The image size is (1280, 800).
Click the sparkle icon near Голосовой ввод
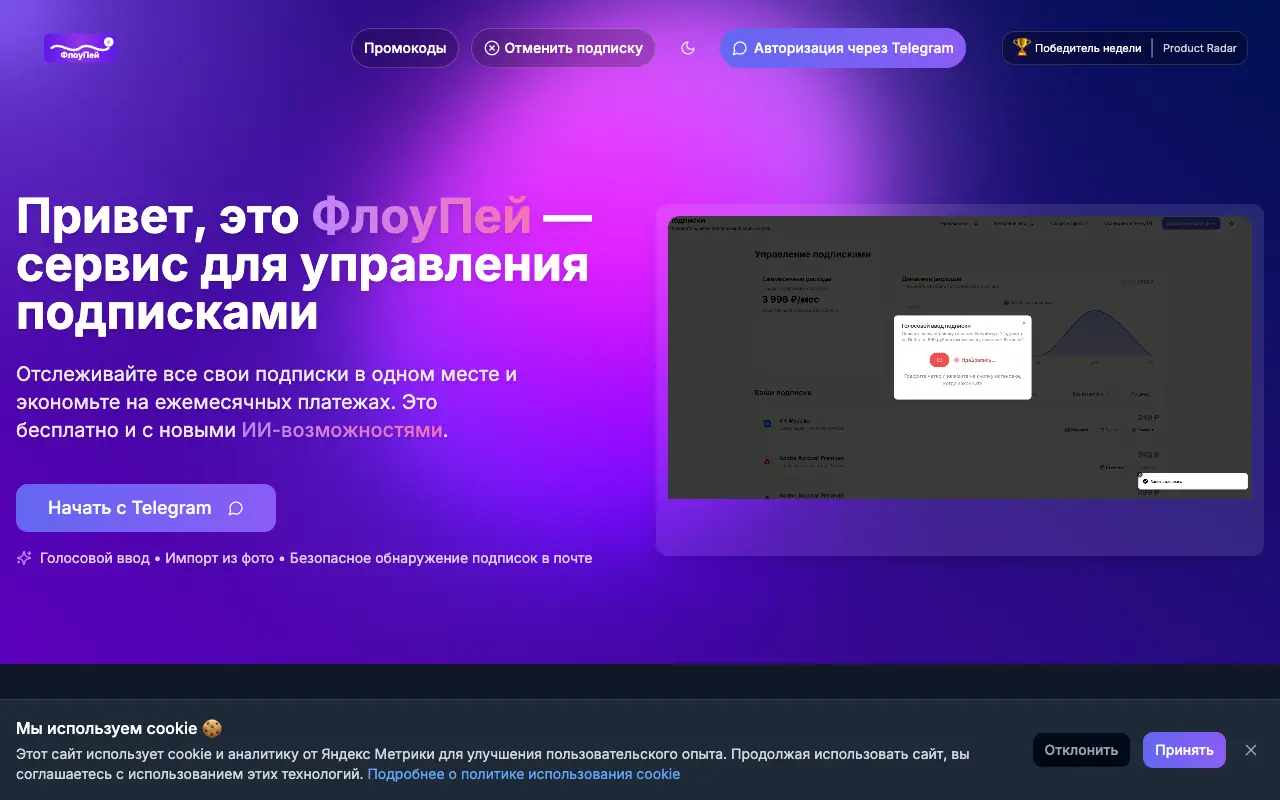coord(24,558)
